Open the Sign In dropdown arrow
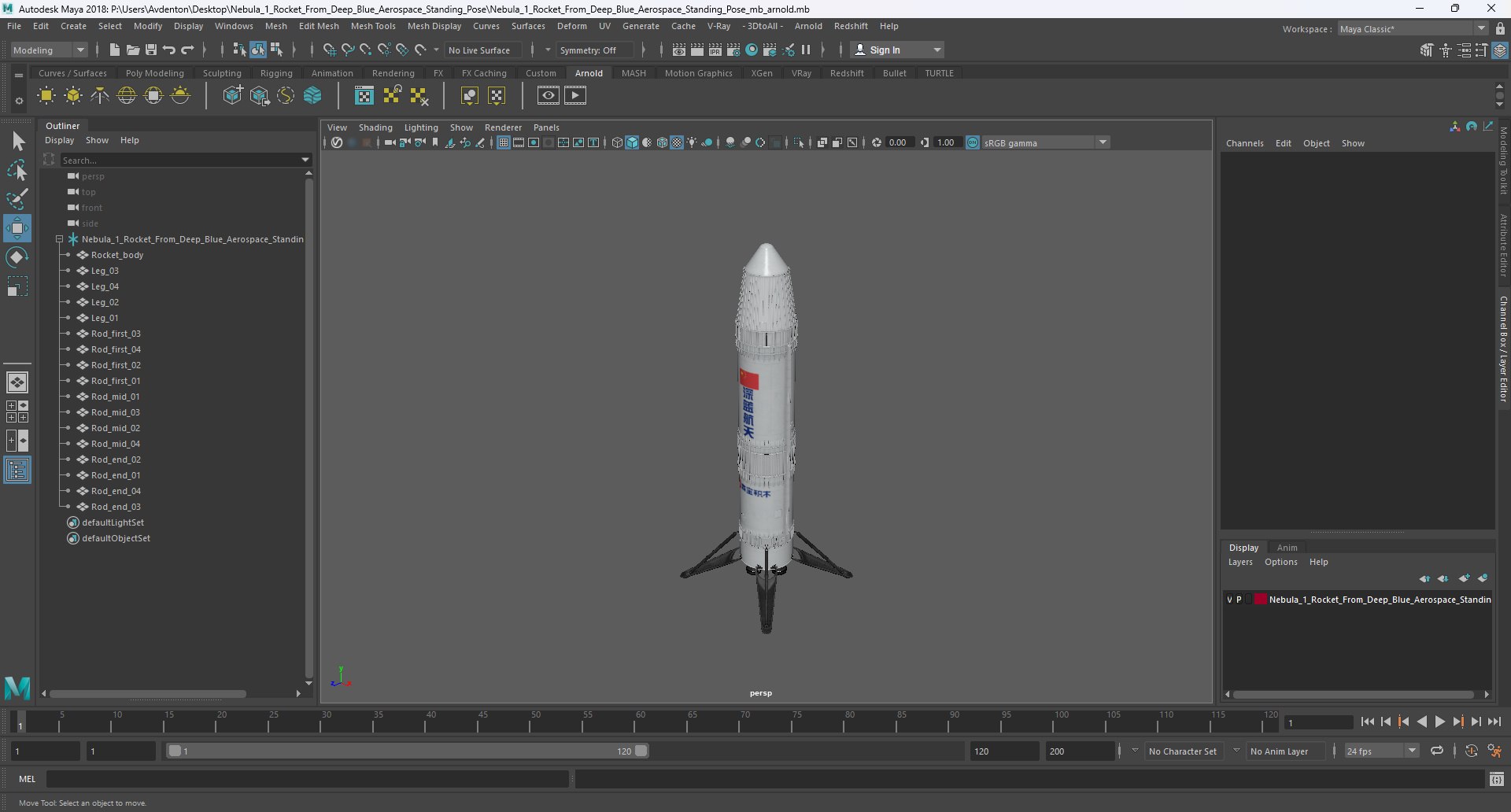The width and height of the screenshot is (1511, 812). click(x=937, y=50)
